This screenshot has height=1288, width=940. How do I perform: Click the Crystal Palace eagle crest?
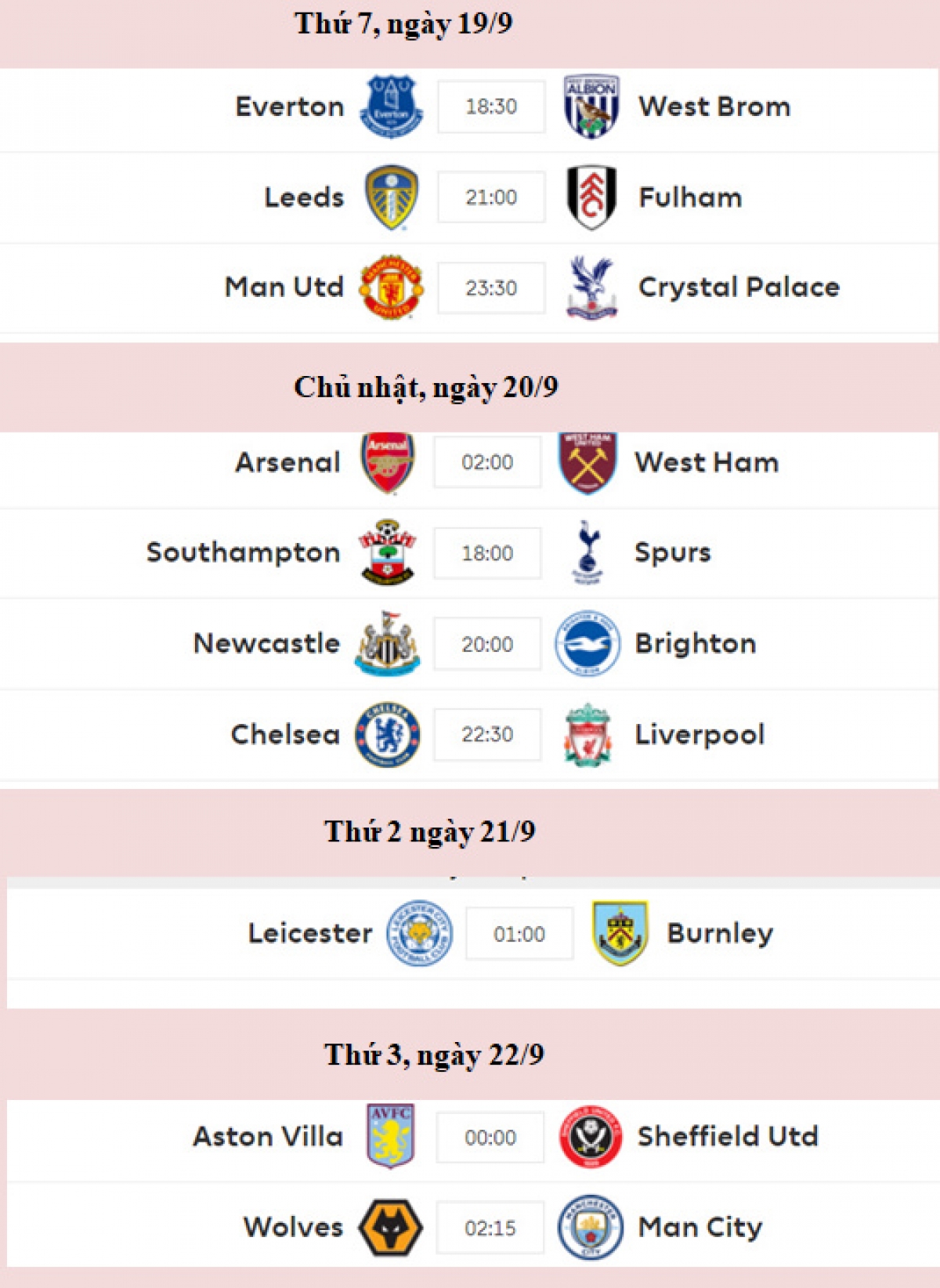tap(591, 288)
